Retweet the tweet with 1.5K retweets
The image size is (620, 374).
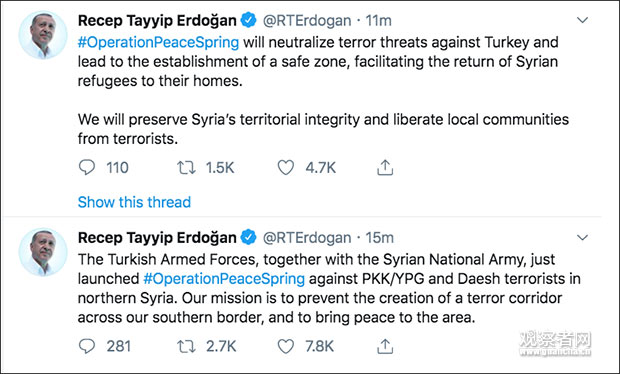pyautogui.click(x=186, y=168)
